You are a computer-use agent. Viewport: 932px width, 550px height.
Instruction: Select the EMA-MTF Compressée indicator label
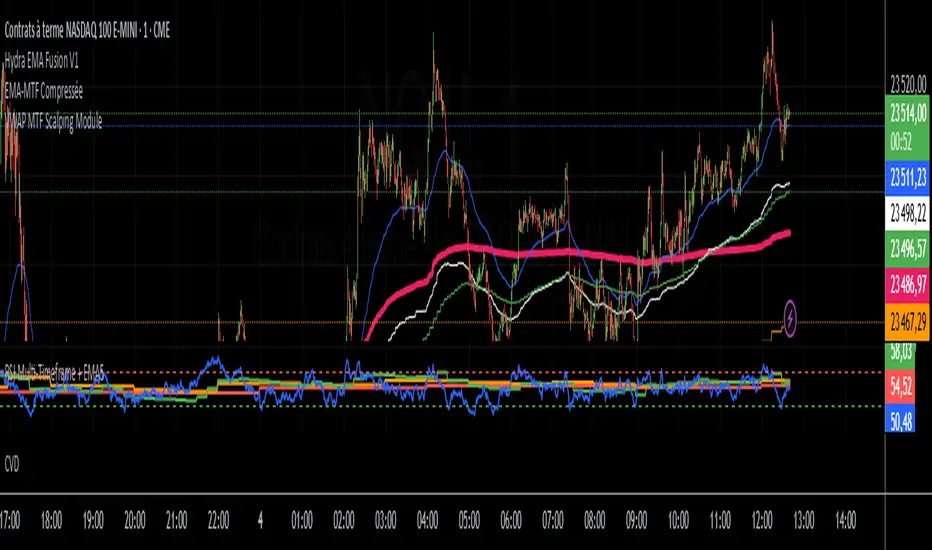pos(43,92)
